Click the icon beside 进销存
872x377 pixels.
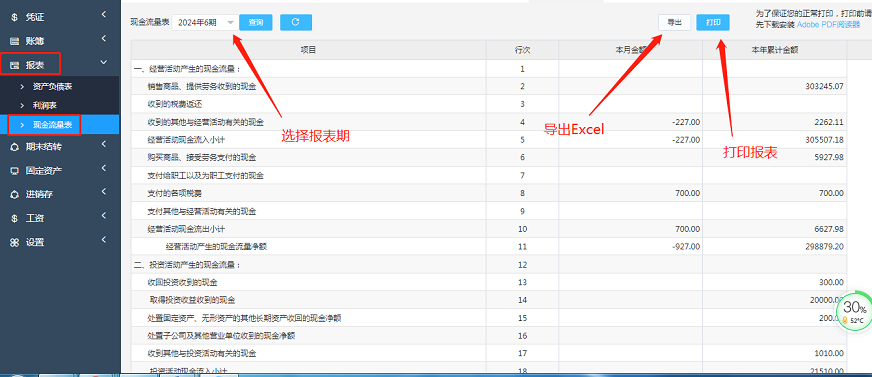14,195
